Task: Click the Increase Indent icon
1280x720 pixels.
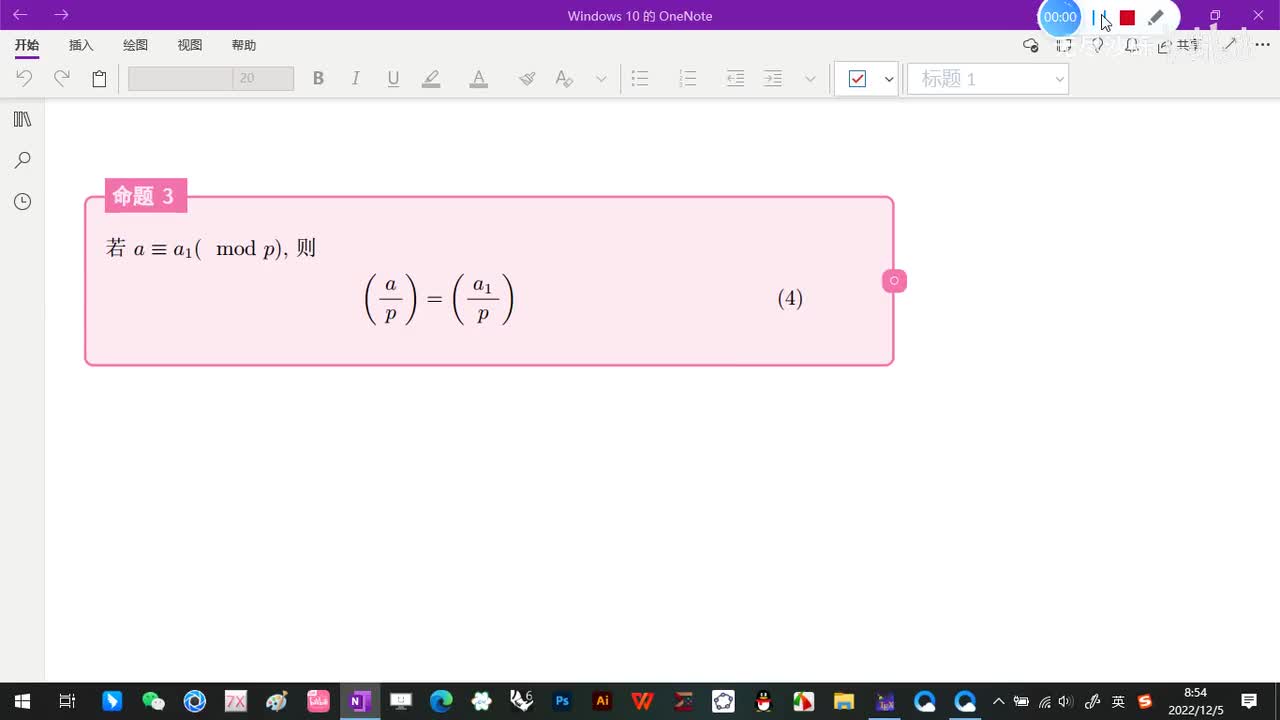Action: tap(773, 79)
